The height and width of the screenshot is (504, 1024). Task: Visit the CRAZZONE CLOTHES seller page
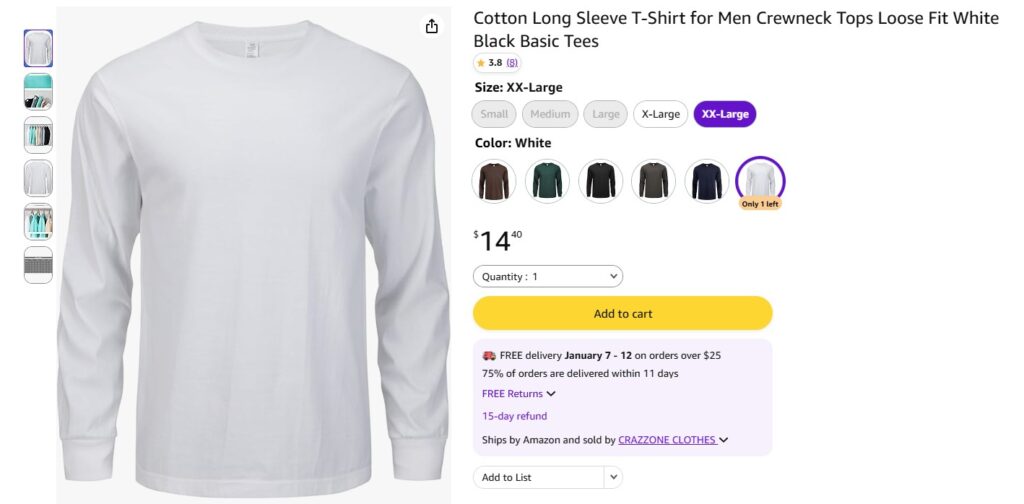pos(667,440)
